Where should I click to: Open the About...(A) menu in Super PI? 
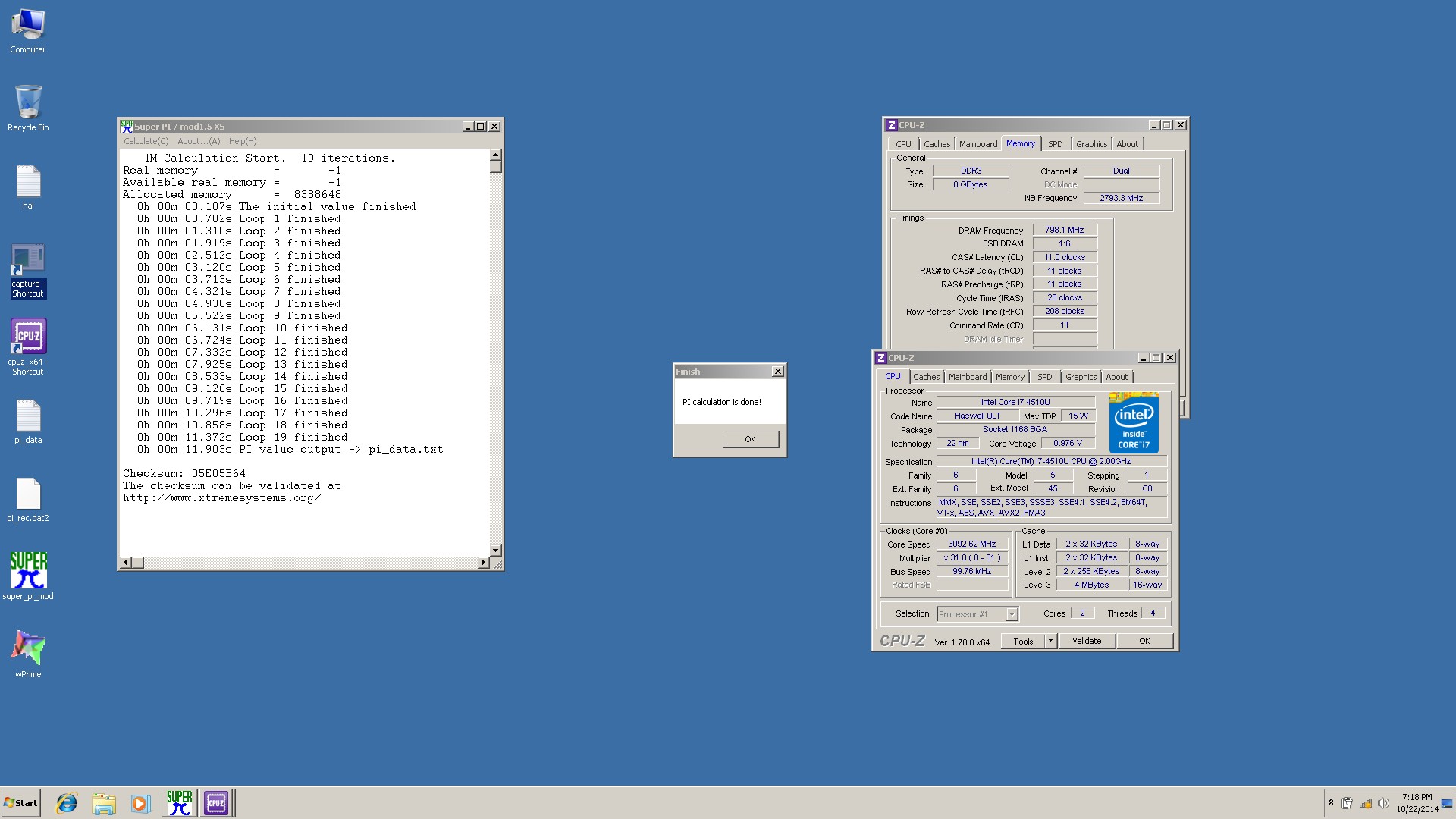(x=199, y=141)
